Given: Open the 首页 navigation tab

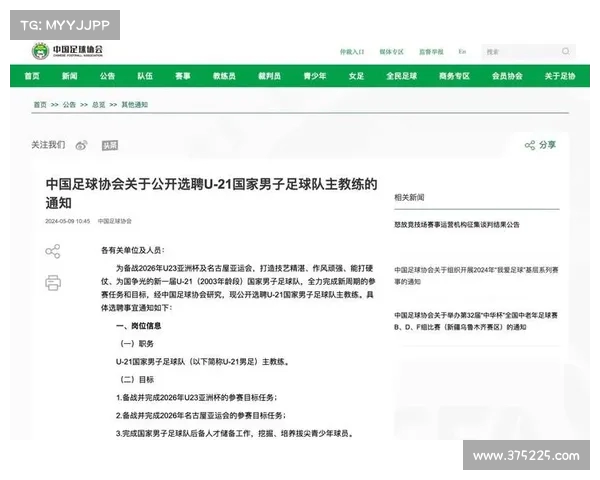Looking at the screenshot, I should click(x=31, y=76).
